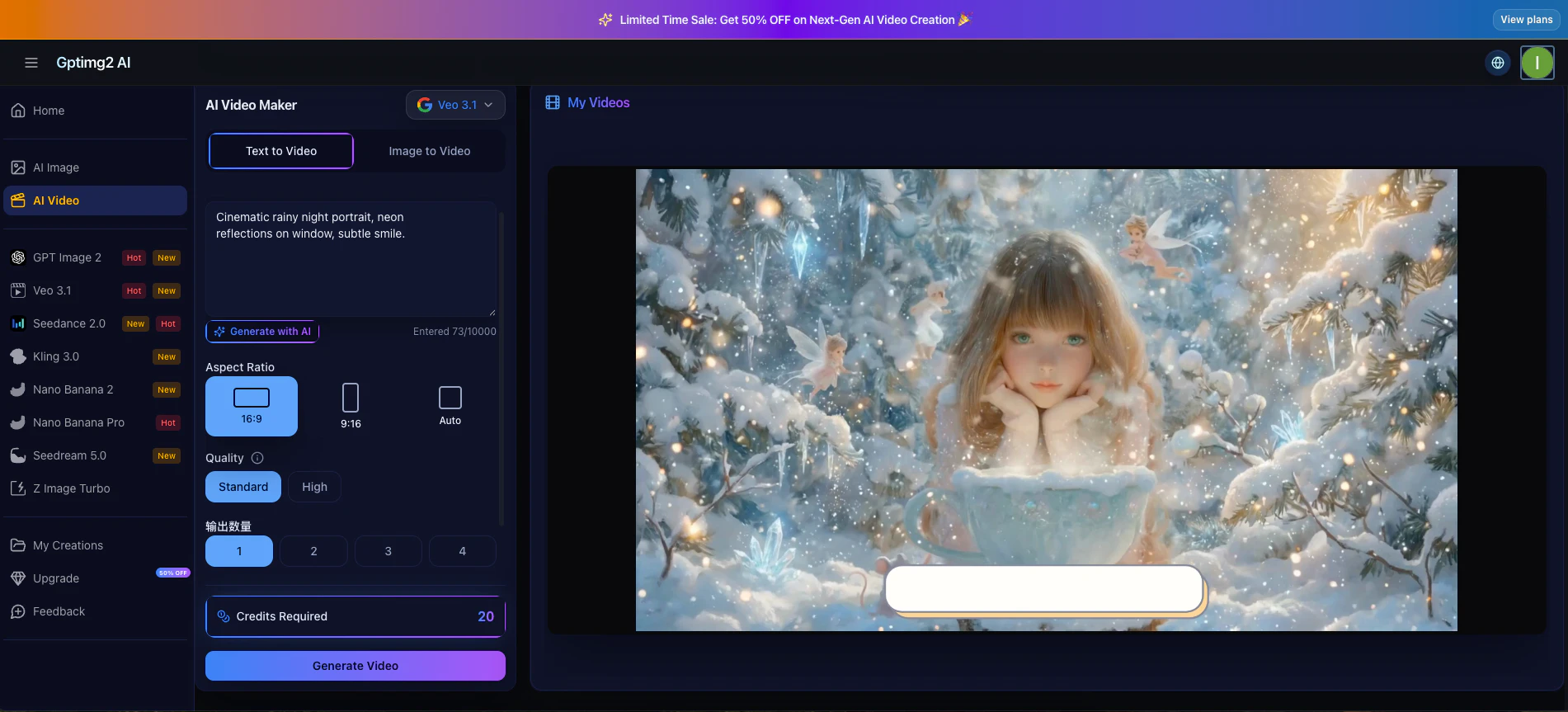Click the Entered 73/10000 counter
Image resolution: width=1568 pixels, height=712 pixels.
pyautogui.click(x=454, y=332)
